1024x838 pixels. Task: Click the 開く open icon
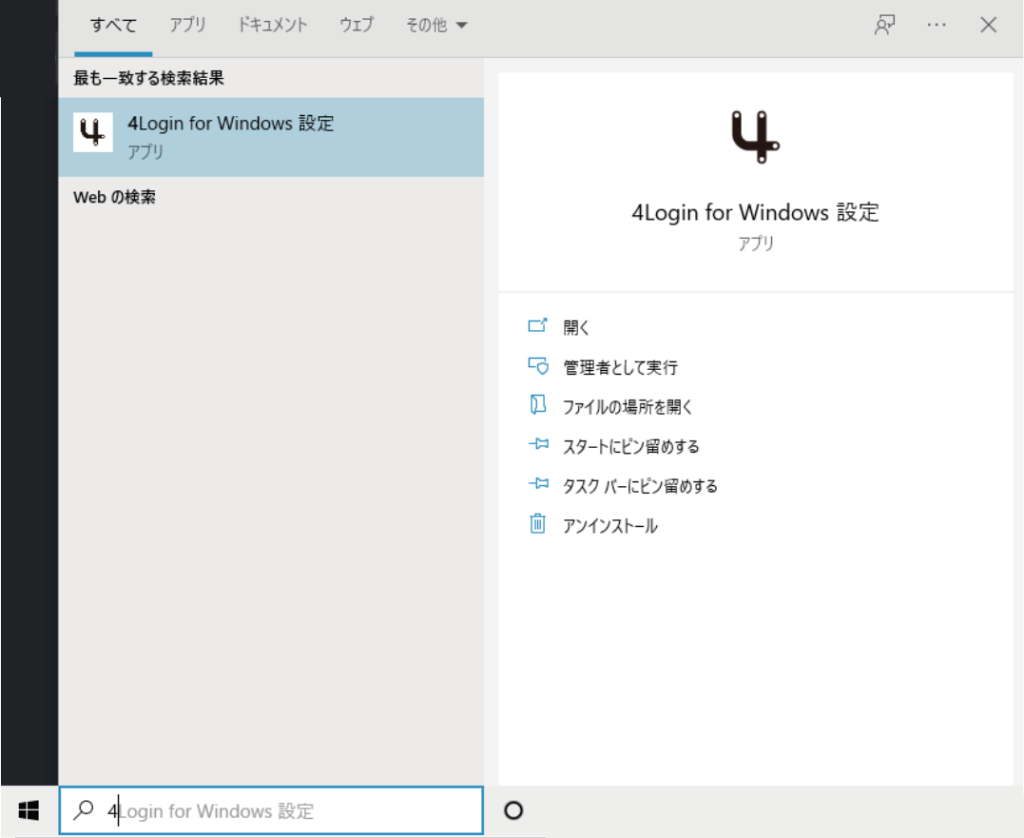[537, 325]
